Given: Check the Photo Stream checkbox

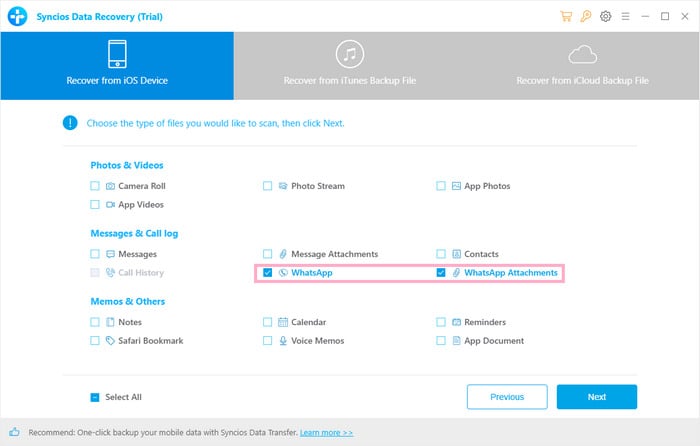Looking at the screenshot, I should pyautogui.click(x=267, y=186).
